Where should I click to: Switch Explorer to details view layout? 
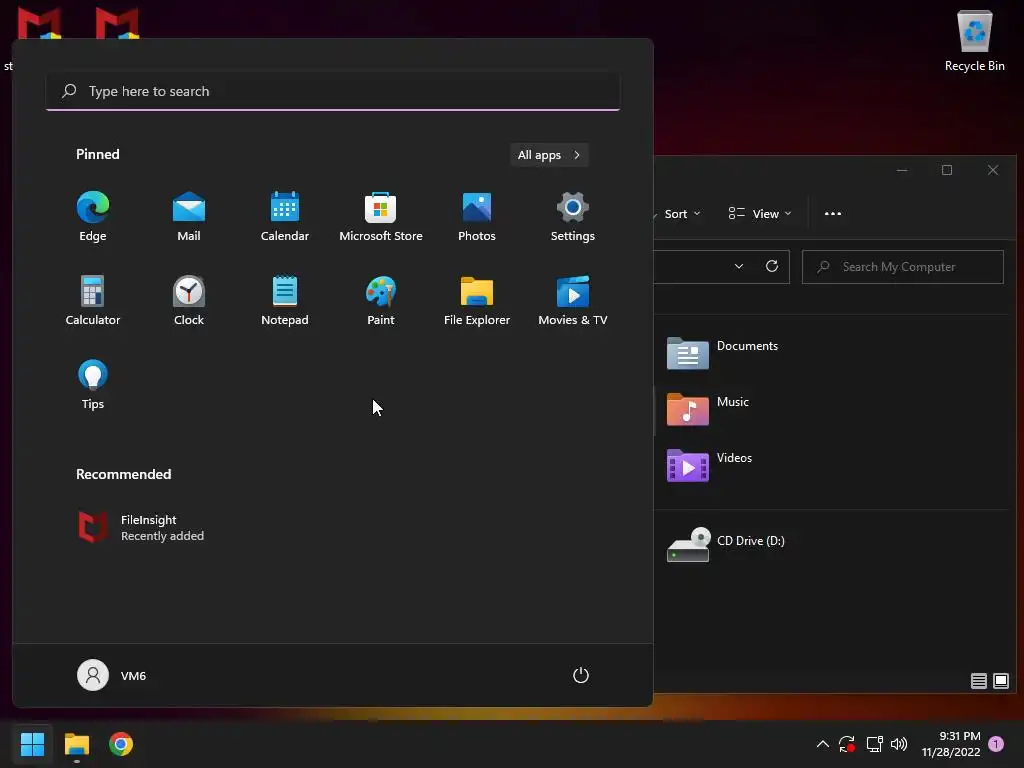point(978,681)
